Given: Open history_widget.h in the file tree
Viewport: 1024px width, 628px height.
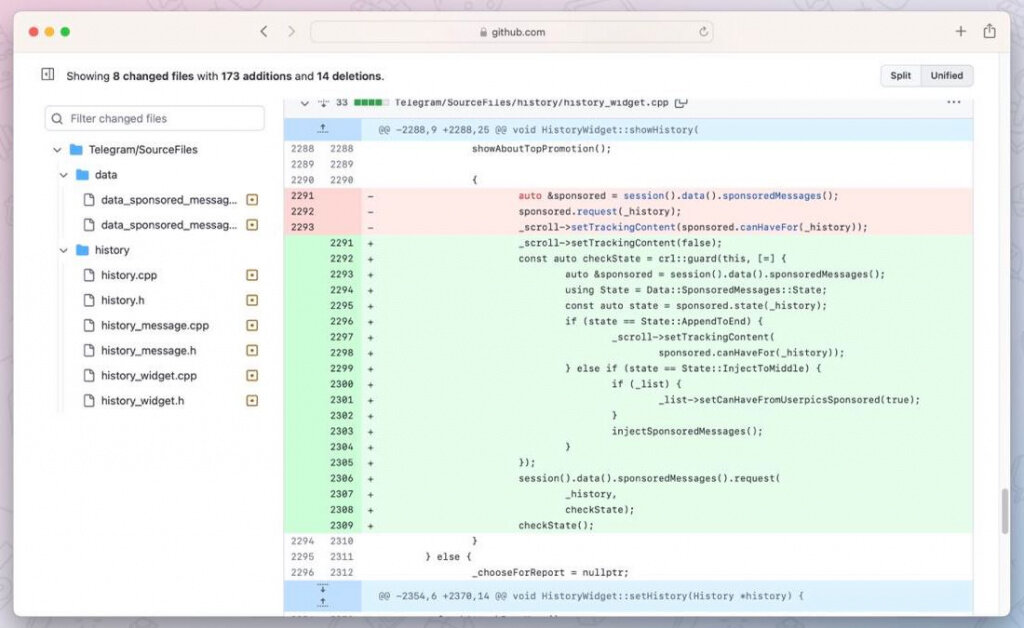Looking at the screenshot, I should pyautogui.click(x=142, y=401).
